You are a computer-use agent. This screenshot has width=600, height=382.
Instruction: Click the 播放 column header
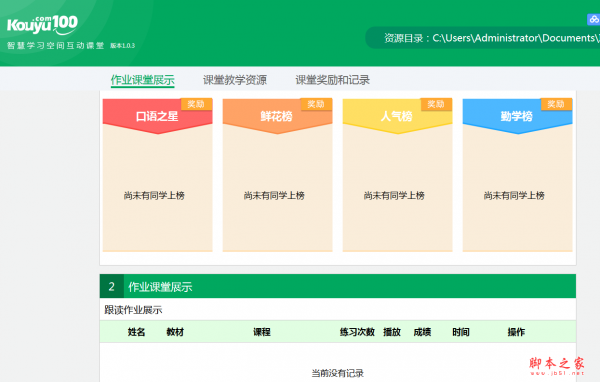coord(392,332)
